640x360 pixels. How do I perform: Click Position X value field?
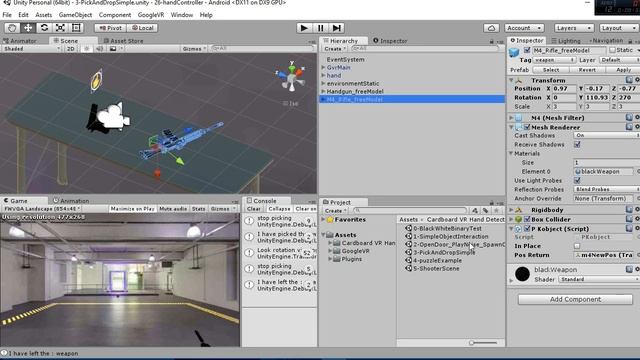pos(565,89)
